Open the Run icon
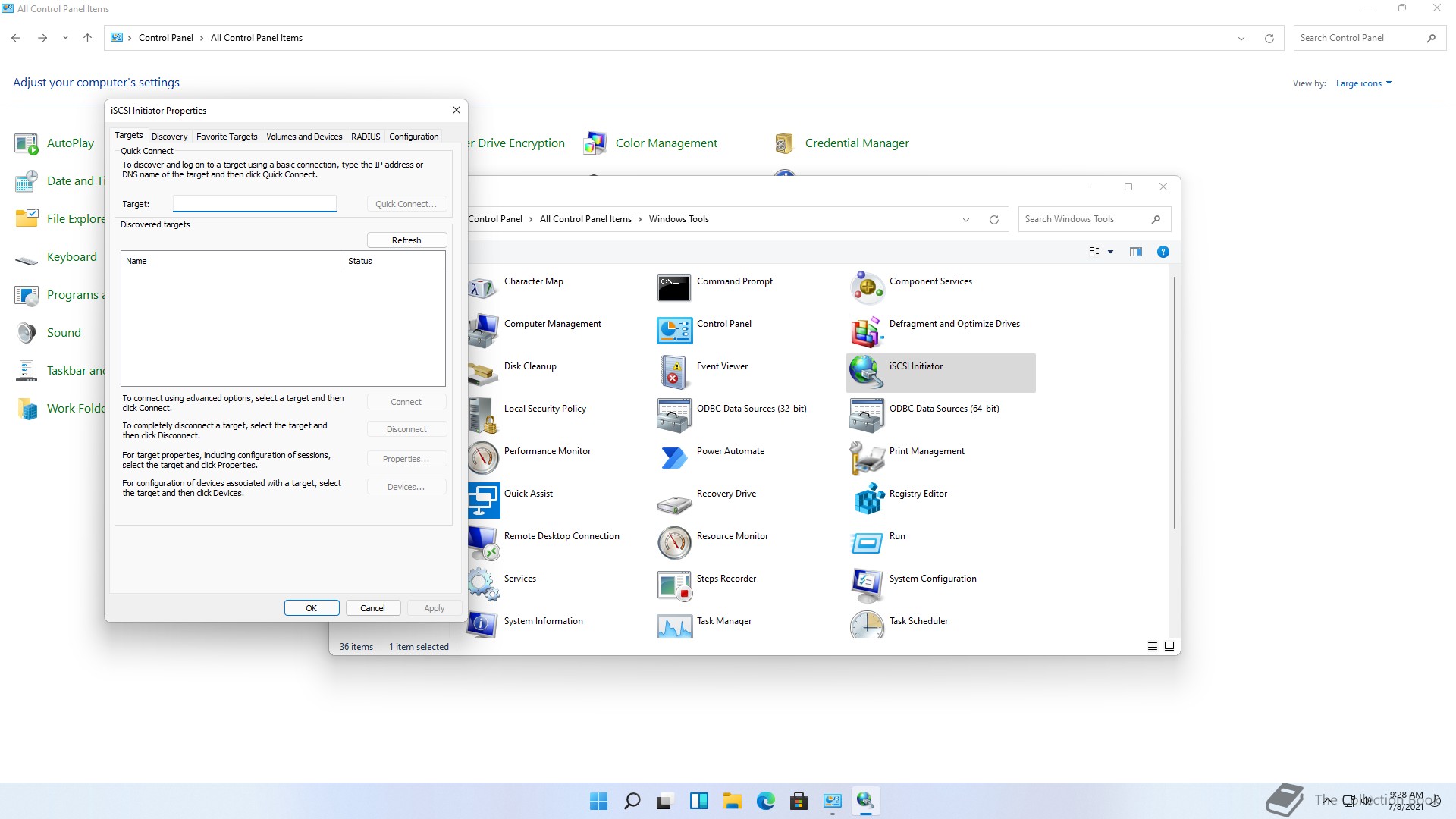Image resolution: width=1456 pixels, height=819 pixels. [867, 543]
